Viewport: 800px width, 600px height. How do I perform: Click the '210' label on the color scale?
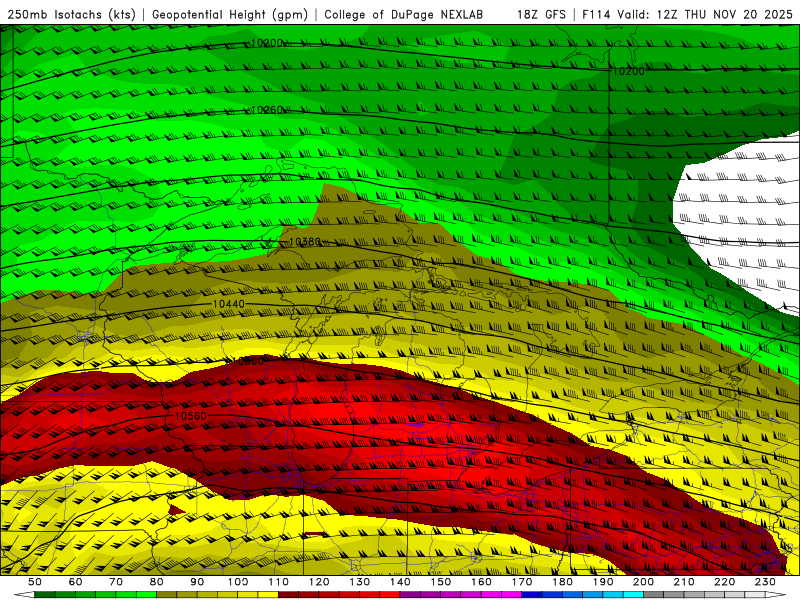click(x=684, y=582)
